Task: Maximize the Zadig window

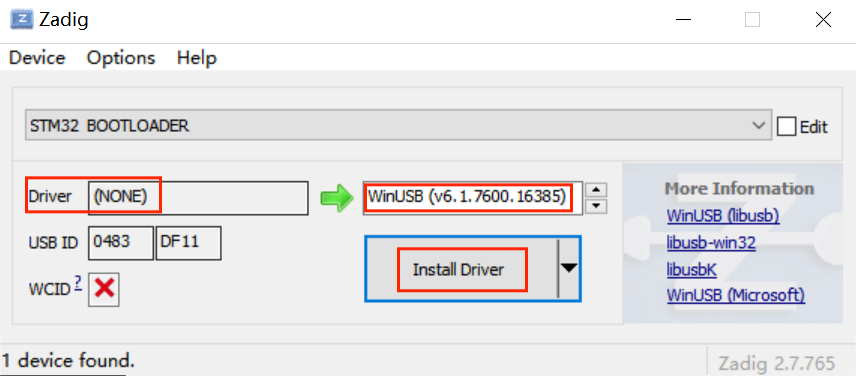Action: [752, 20]
